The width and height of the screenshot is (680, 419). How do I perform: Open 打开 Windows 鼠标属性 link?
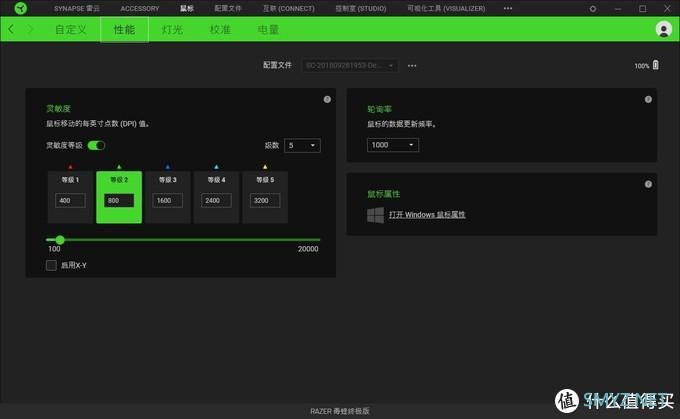pos(427,215)
